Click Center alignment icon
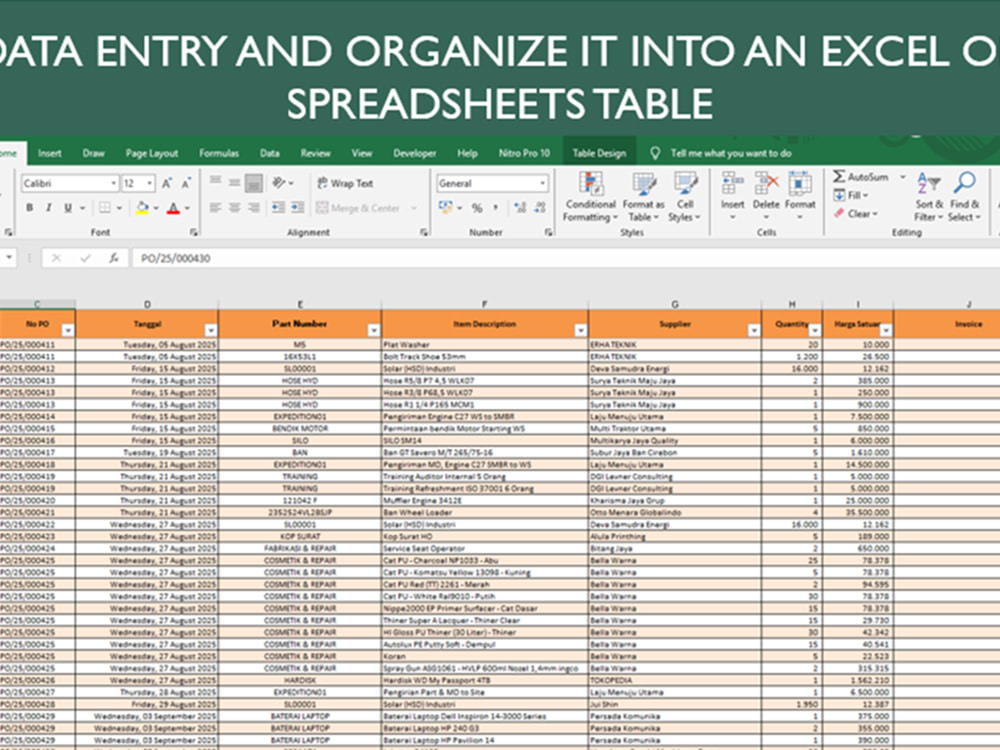Screen dimensions: 1000x750 [x=235, y=208]
